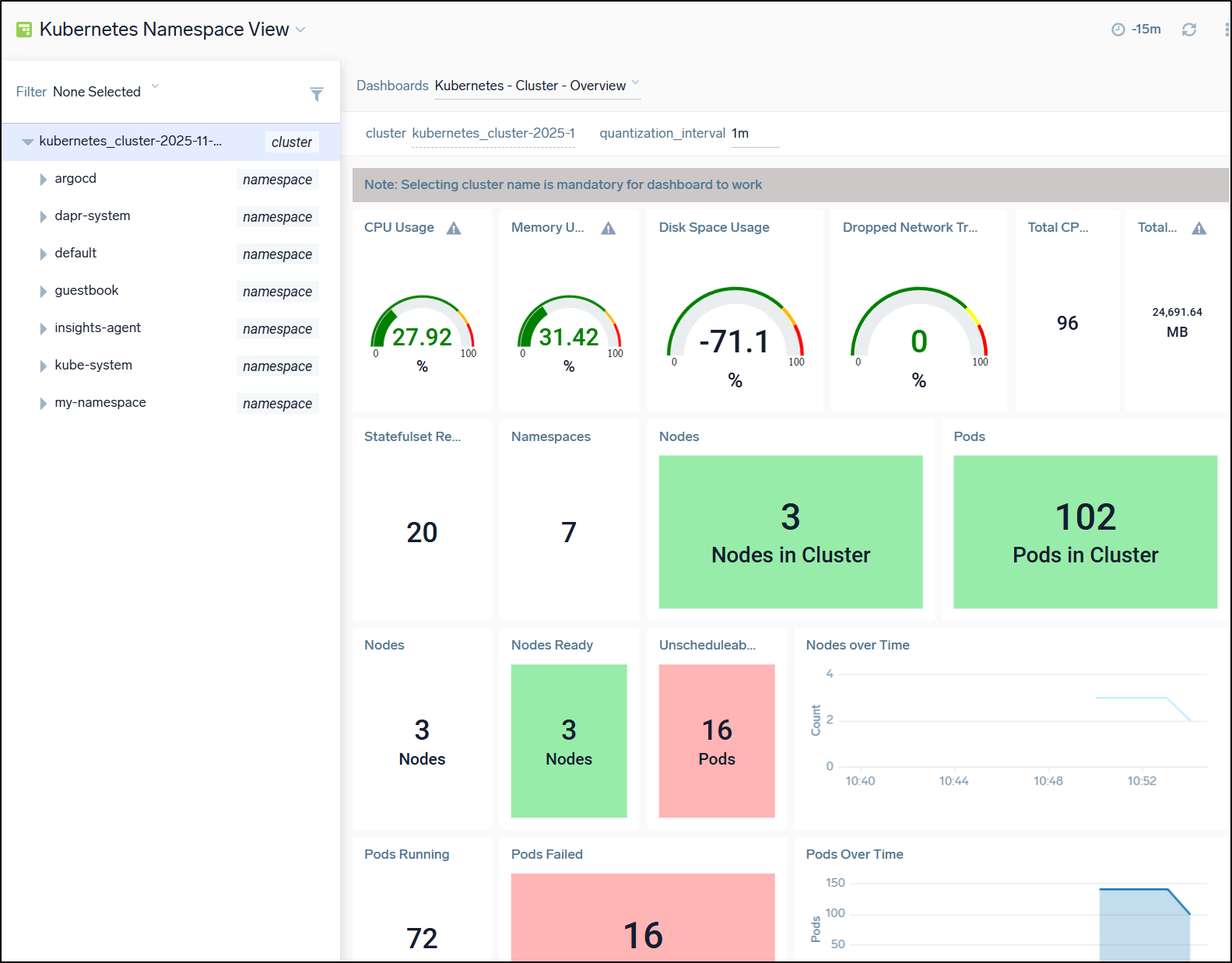Screen dimensions: 1232x963
Task: Select the my-namespace tree item
Action: click(100, 403)
